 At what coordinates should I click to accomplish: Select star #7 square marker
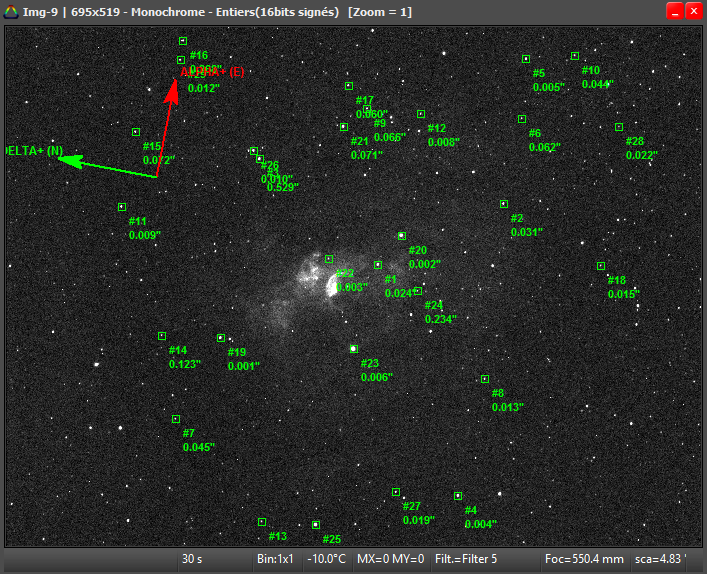[x=176, y=419]
